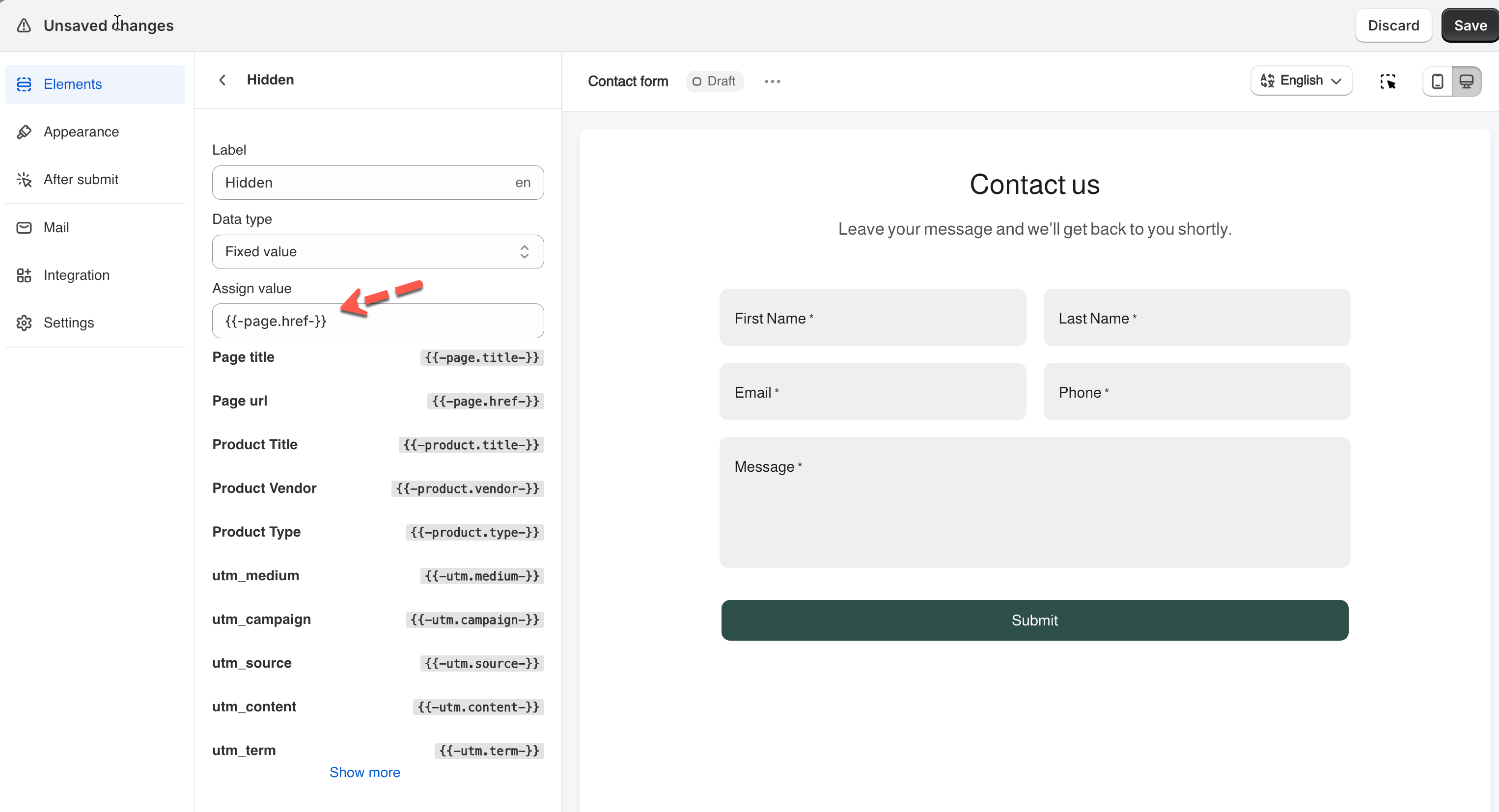Open the Data type Fixed value dropdown
The height and width of the screenshot is (812, 1499).
378,252
